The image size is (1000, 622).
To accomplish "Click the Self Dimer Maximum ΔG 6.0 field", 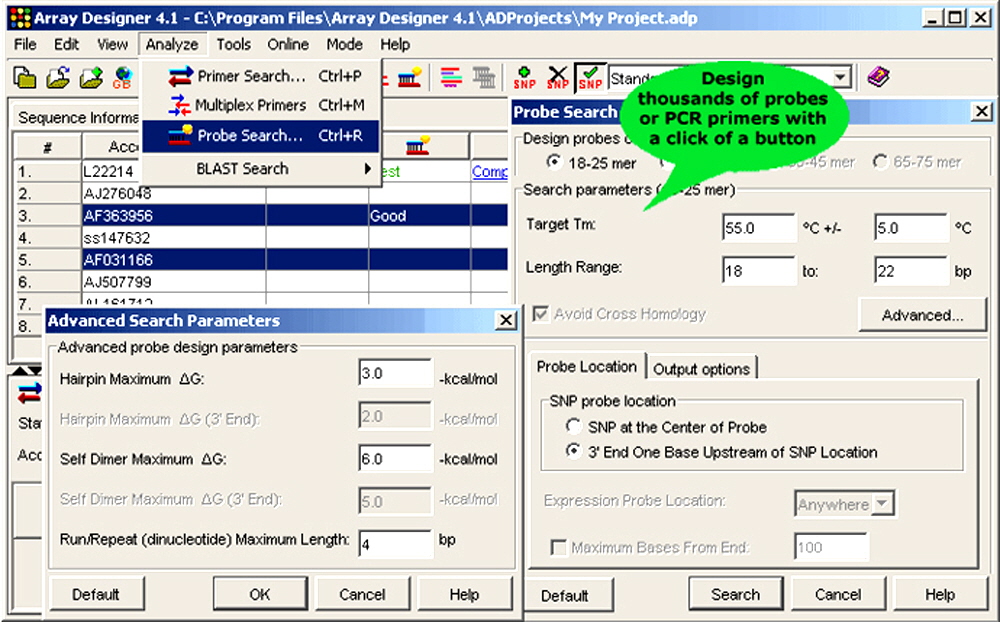I will pos(395,459).
